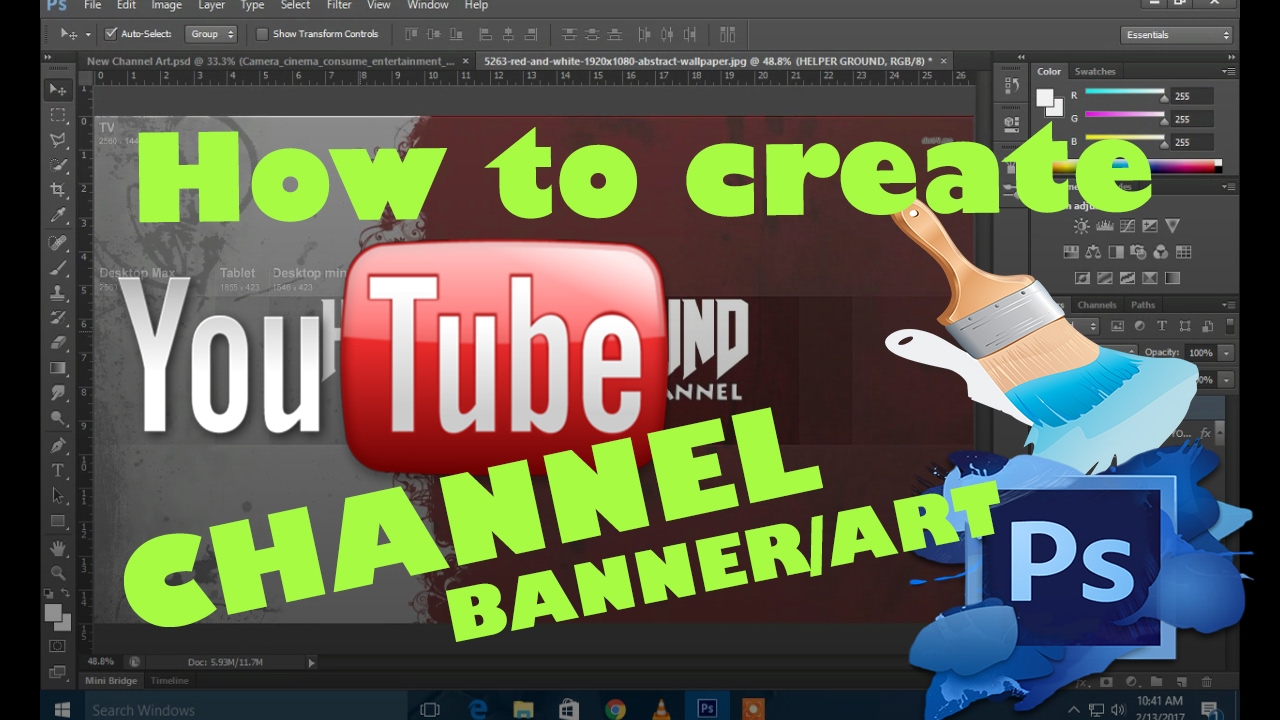
Task: Click the align top edges icon
Action: [x=410, y=34]
